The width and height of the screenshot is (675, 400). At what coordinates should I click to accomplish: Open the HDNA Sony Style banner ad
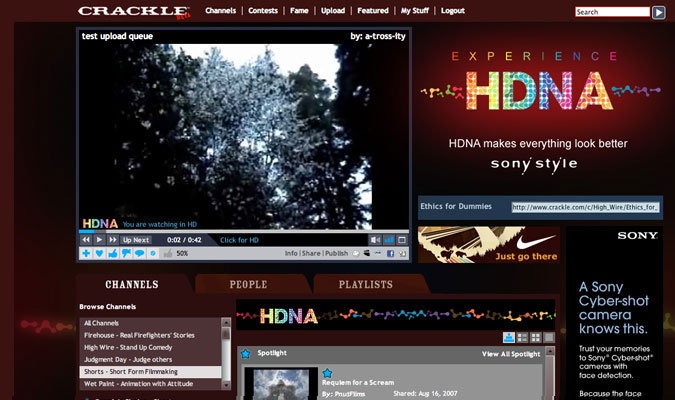point(540,110)
